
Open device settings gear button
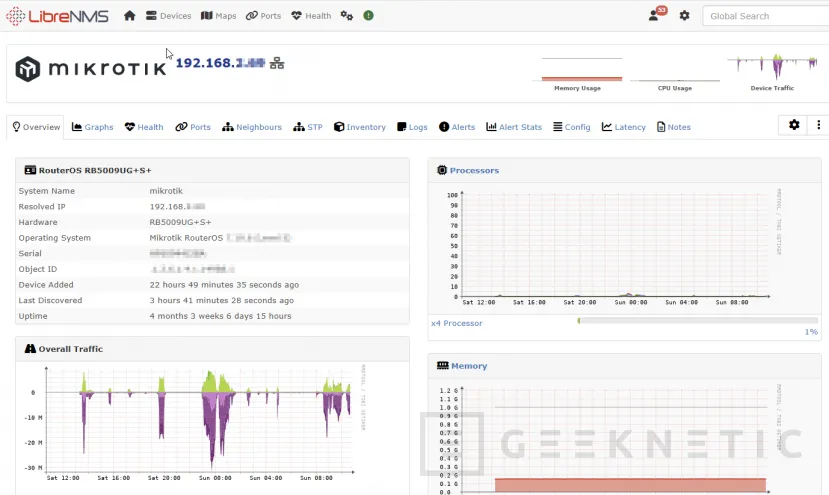coord(794,125)
